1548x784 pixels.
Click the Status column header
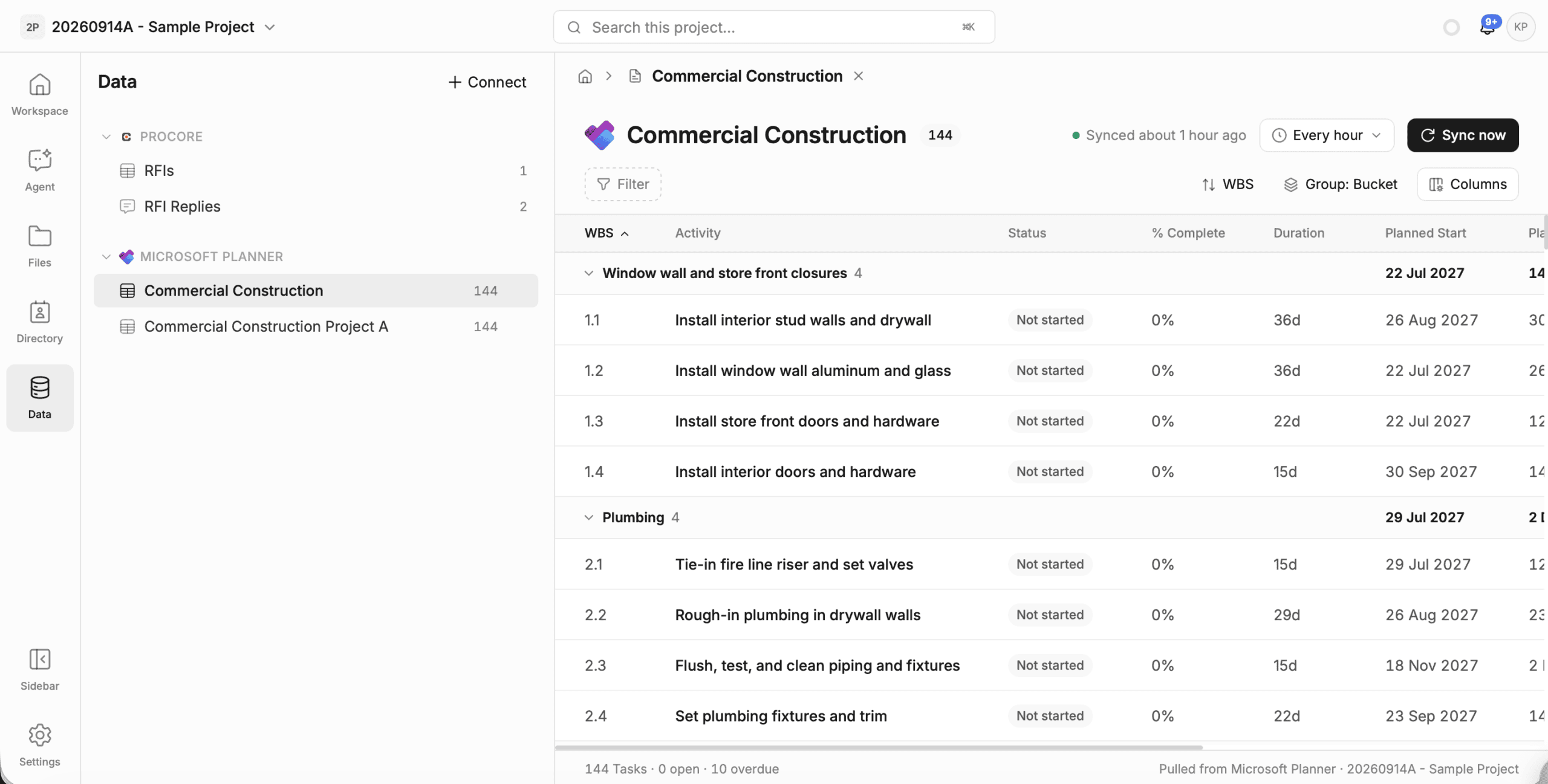tap(1027, 233)
